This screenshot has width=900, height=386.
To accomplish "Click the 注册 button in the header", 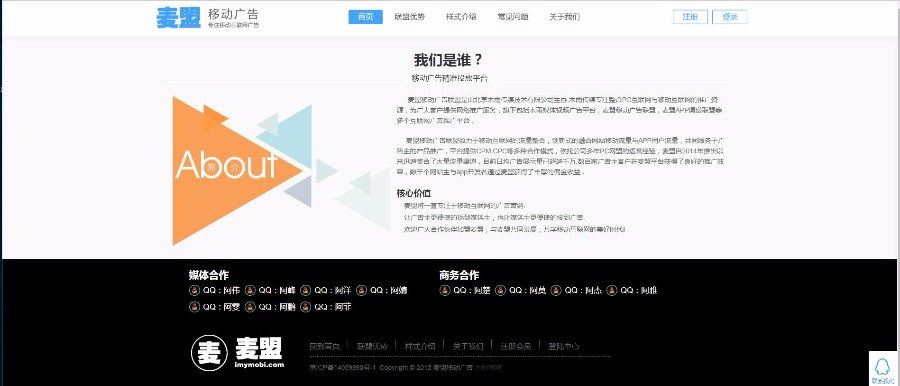I will [x=690, y=17].
